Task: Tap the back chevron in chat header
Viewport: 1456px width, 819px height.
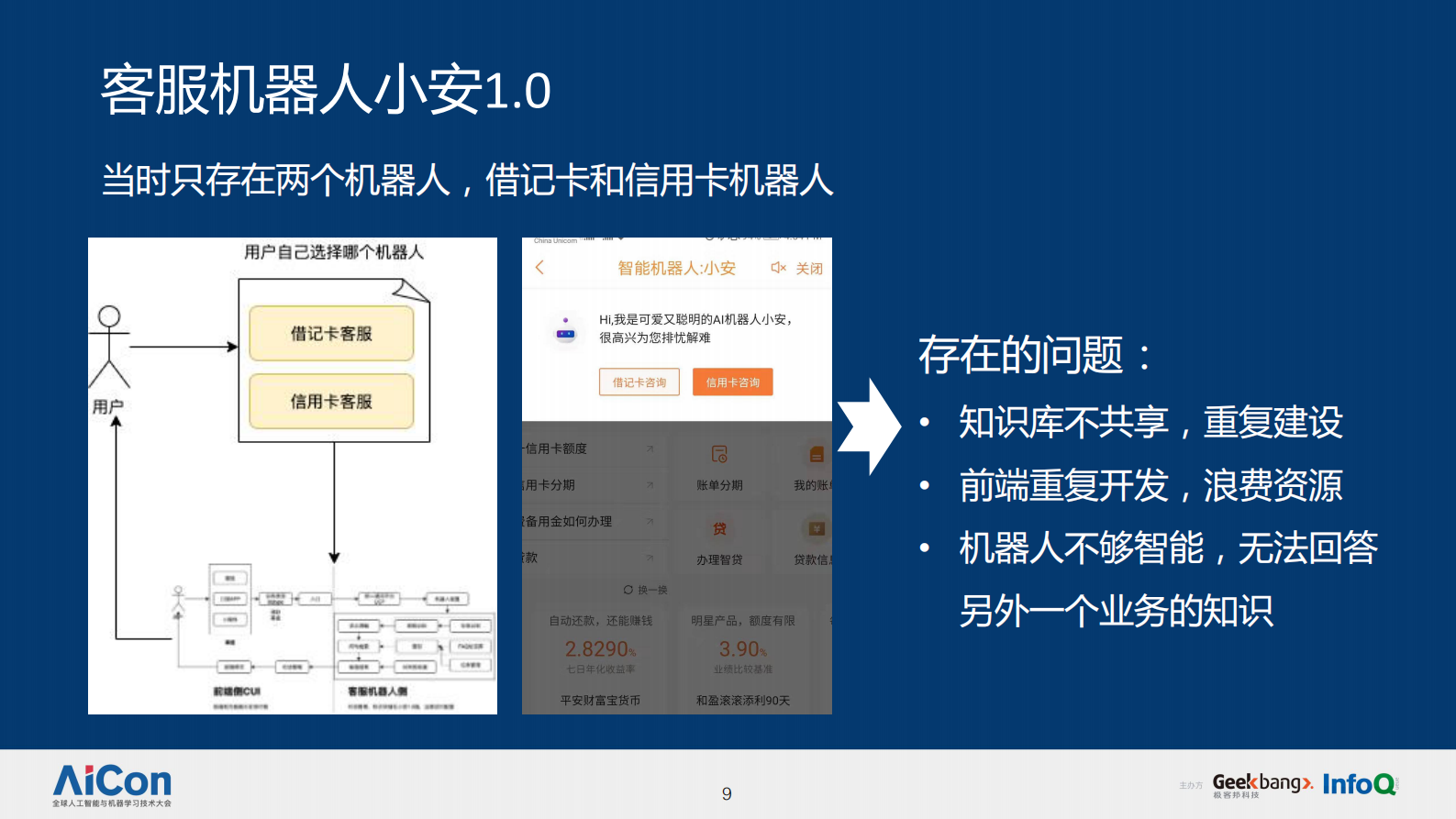Action: point(539,268)
